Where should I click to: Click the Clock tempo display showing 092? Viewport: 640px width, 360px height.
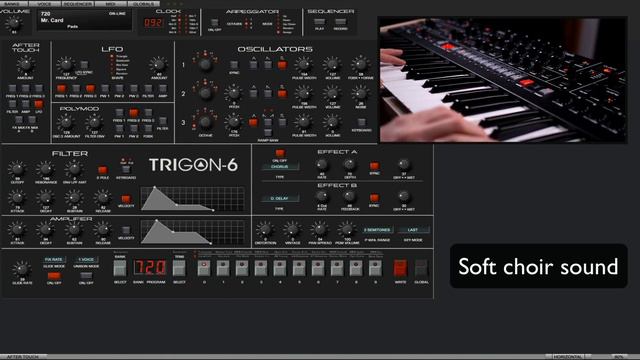click(153, 23)
